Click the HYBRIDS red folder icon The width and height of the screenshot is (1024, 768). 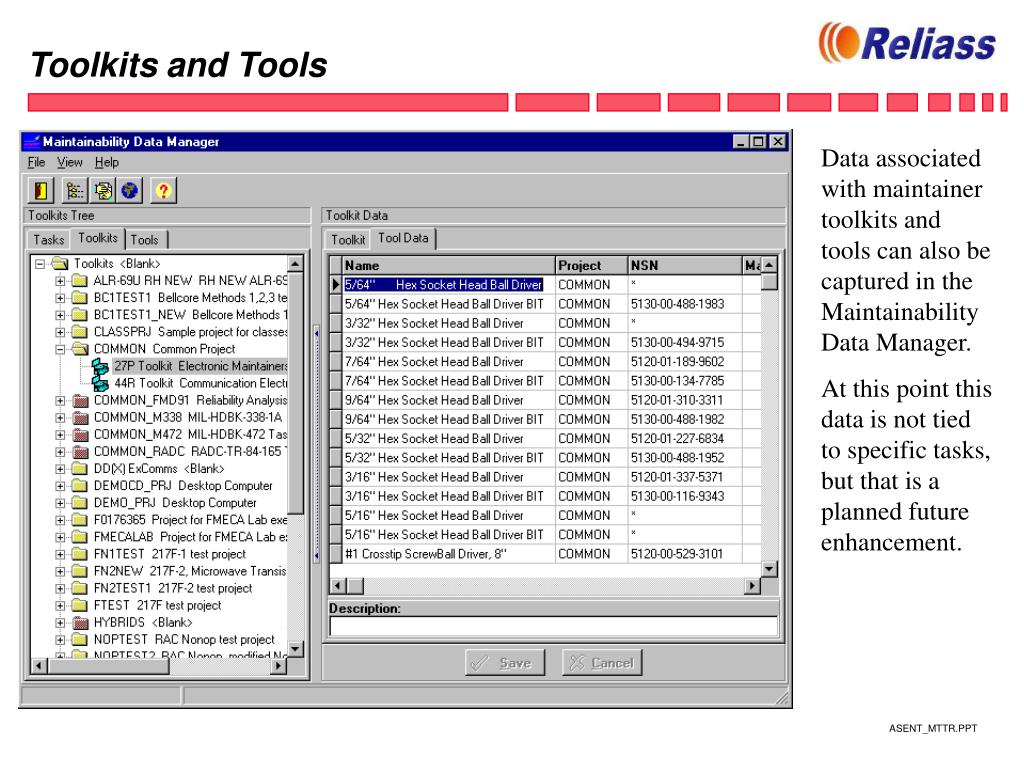[80, 622]
